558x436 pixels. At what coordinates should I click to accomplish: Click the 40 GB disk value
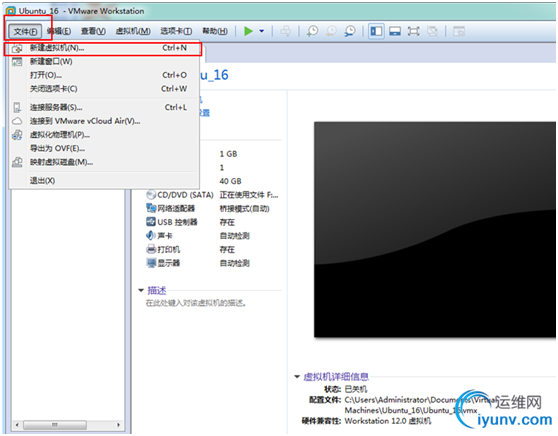230,181
